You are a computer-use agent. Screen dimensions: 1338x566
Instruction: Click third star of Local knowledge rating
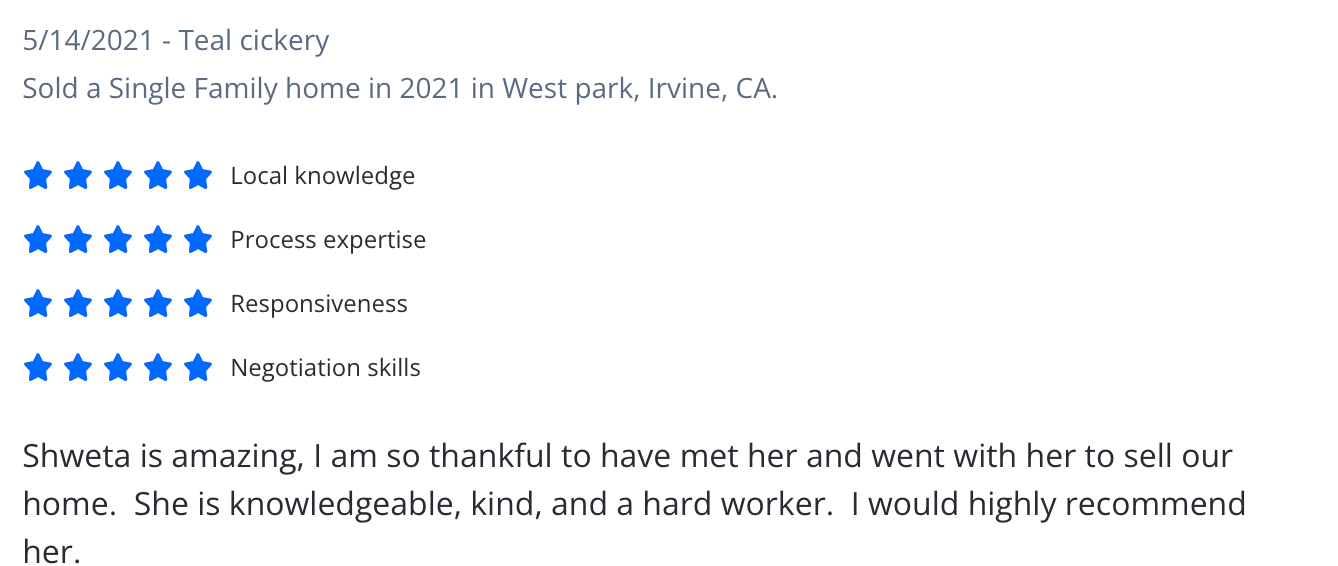(118, 176)
